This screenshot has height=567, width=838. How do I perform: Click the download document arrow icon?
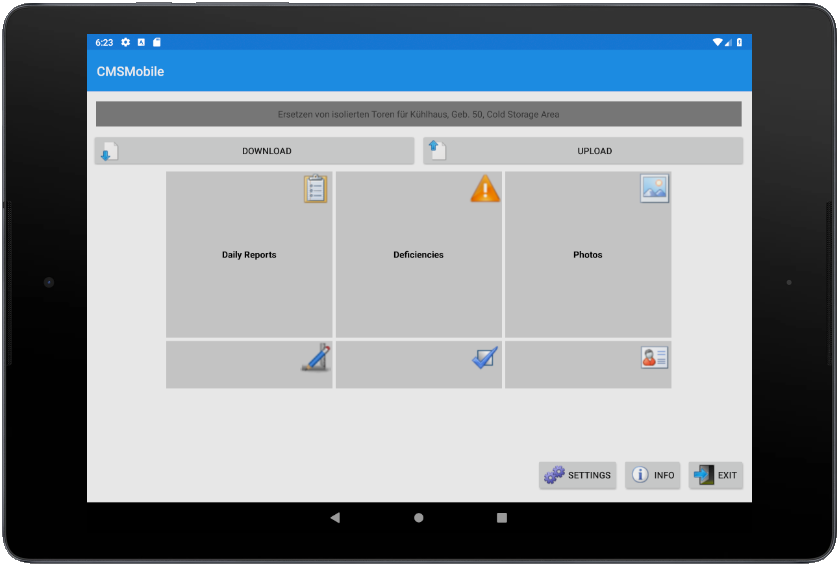click(110, 152)
